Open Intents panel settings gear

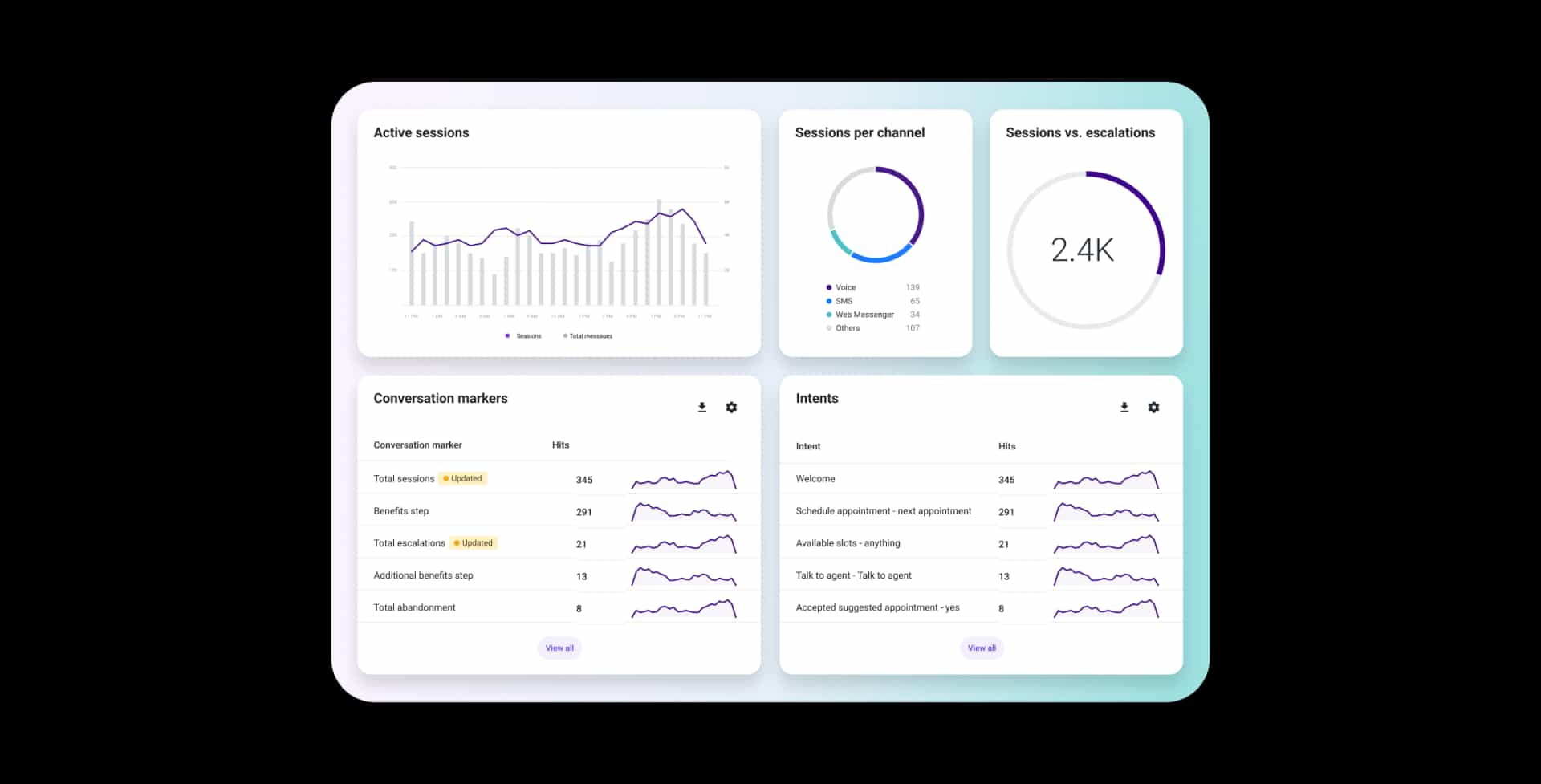(x=1153, y=408)
